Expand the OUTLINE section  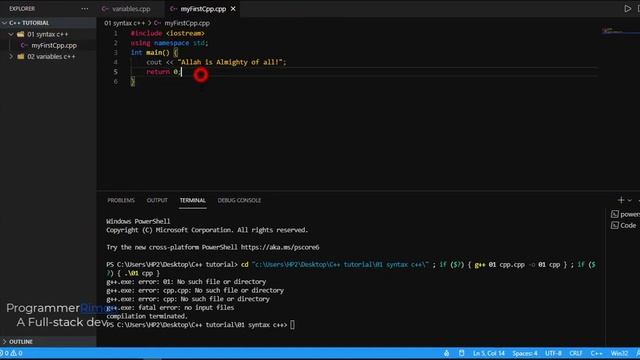(x=20, y=342)
